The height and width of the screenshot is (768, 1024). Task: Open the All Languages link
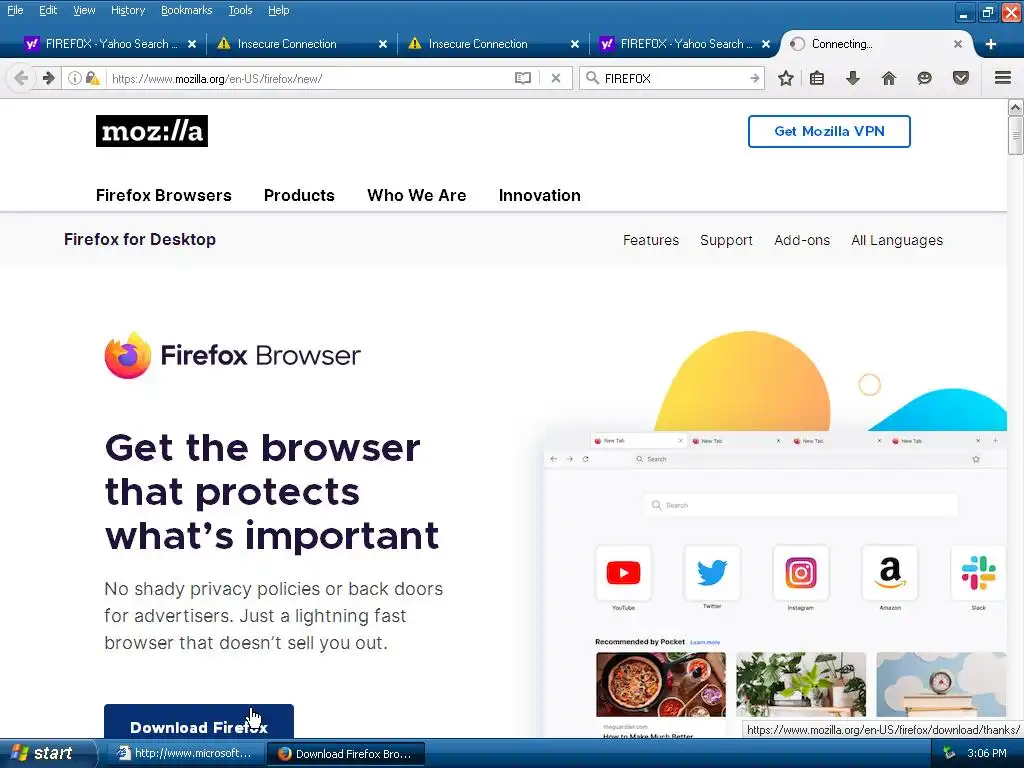pyautogui.click(x=897, y=240)
